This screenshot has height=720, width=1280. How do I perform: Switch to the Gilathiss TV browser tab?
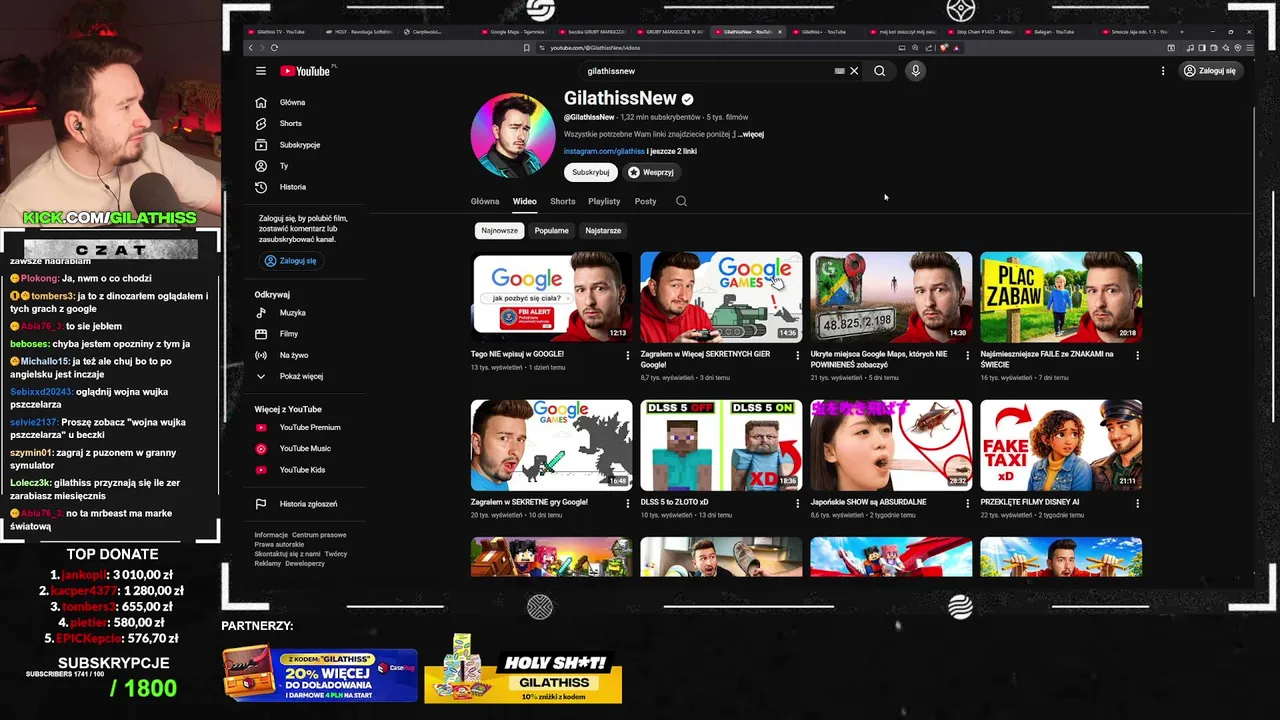[x=279, y=32]
